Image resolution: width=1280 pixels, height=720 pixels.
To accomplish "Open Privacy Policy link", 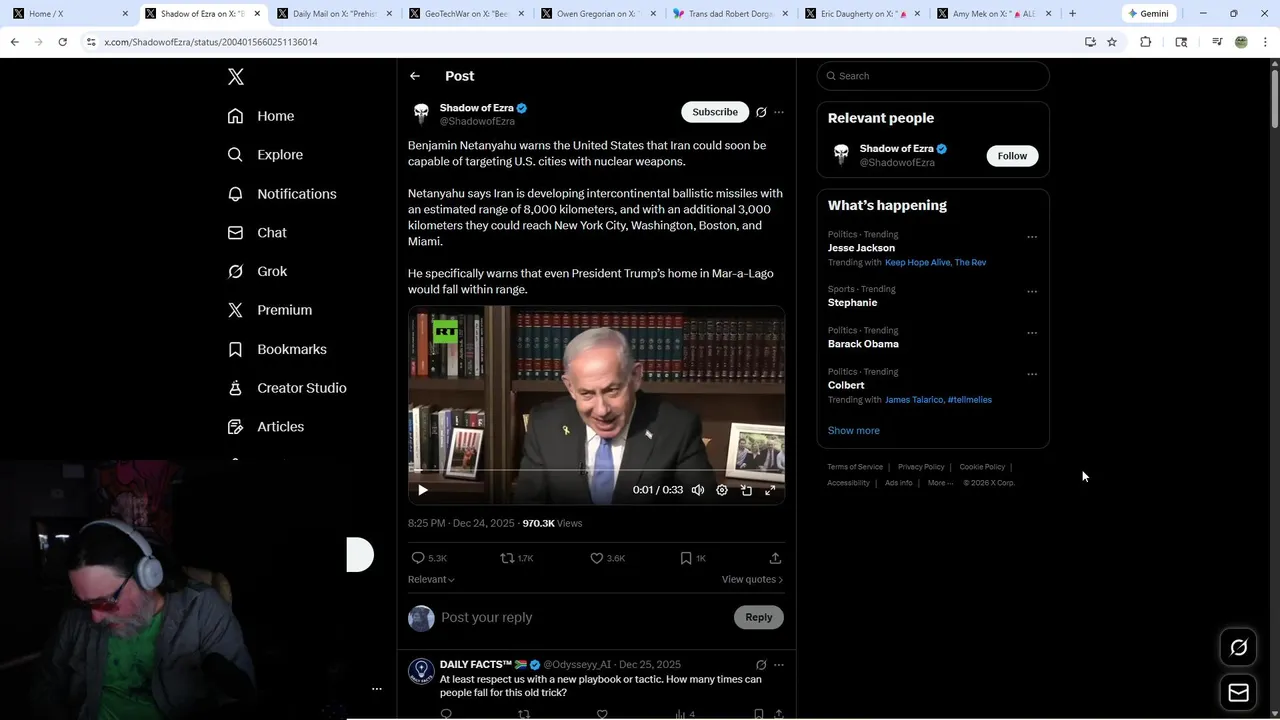I will [x=921, y=467].
